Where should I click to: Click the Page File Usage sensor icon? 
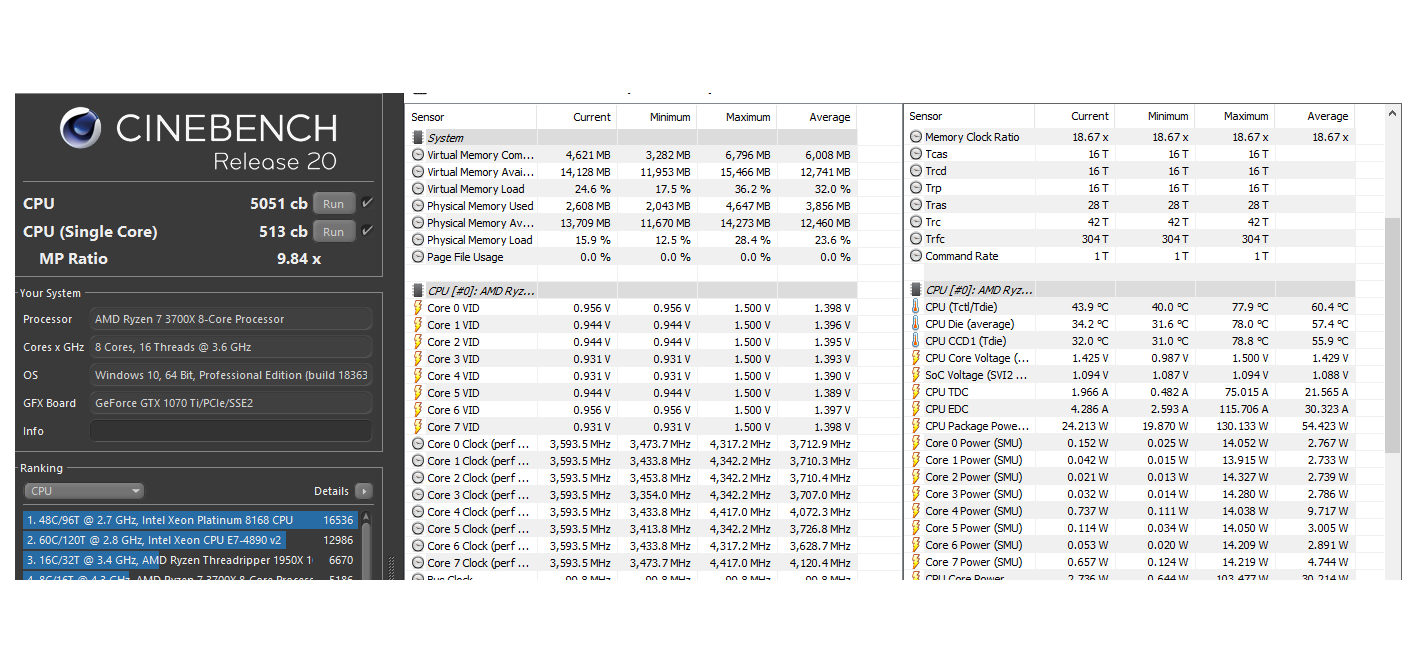click(x=418, y=257)
